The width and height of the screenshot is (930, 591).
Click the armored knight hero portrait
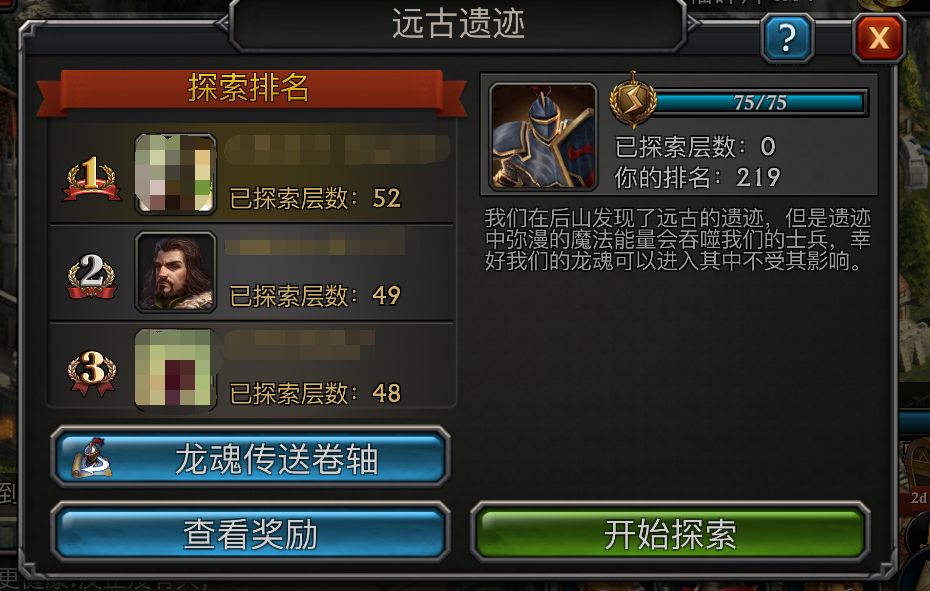point(543,136)
